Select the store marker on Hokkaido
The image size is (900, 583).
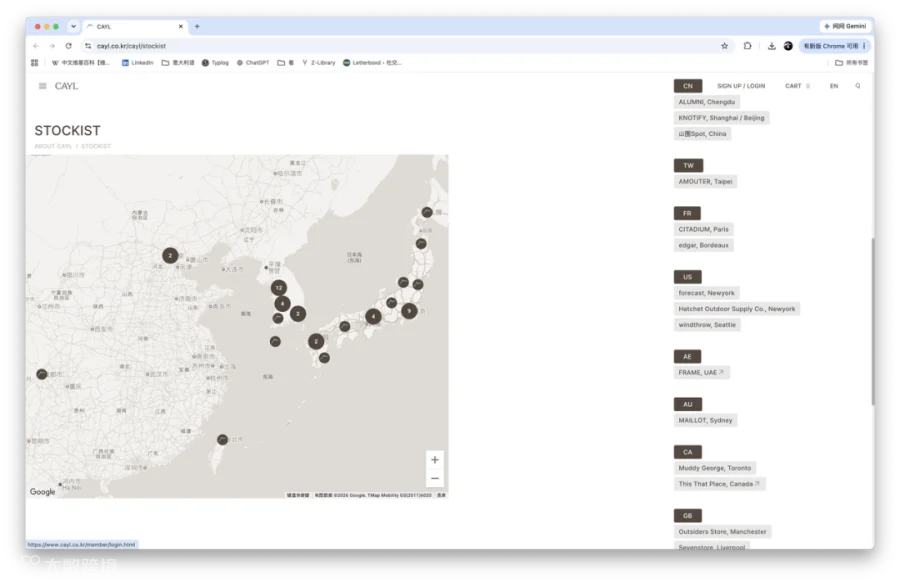click(427, 212)
